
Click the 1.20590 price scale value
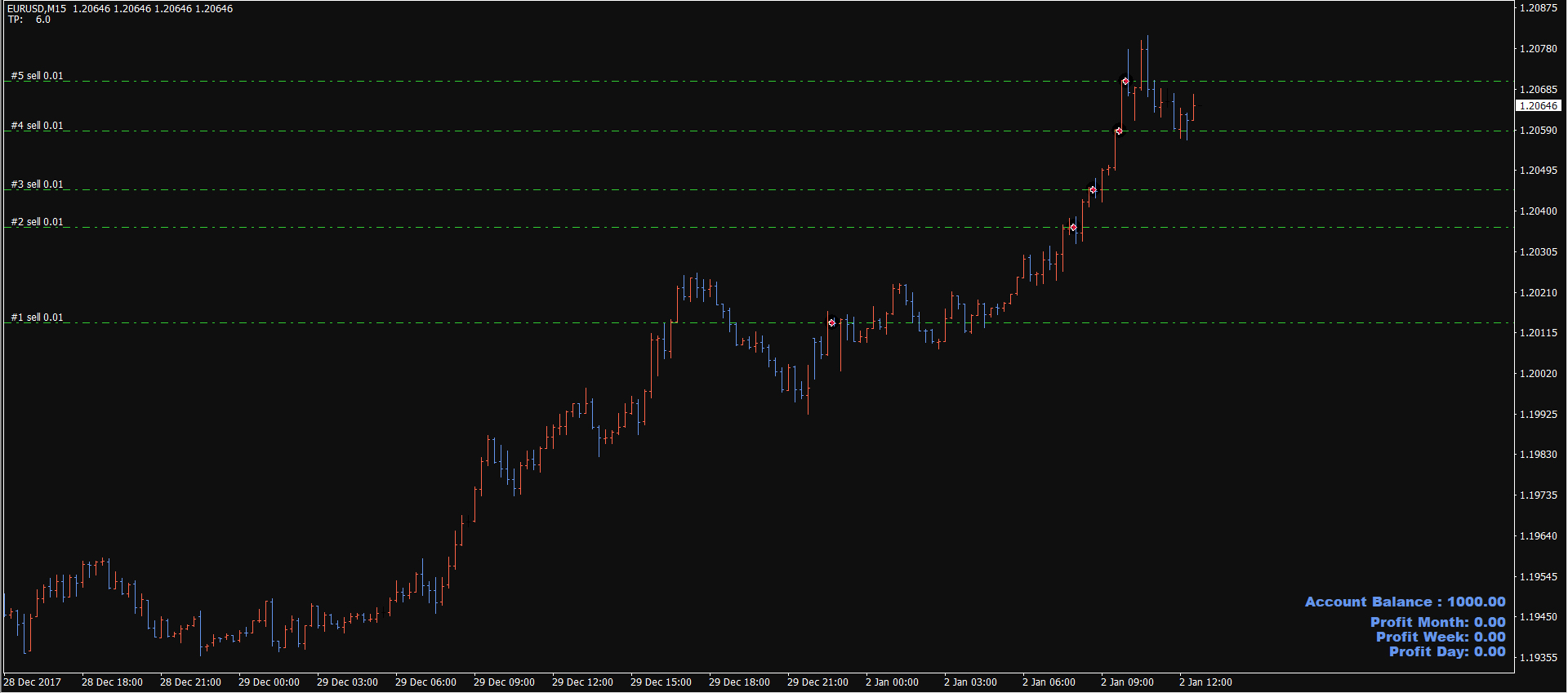pos(1539,131)
